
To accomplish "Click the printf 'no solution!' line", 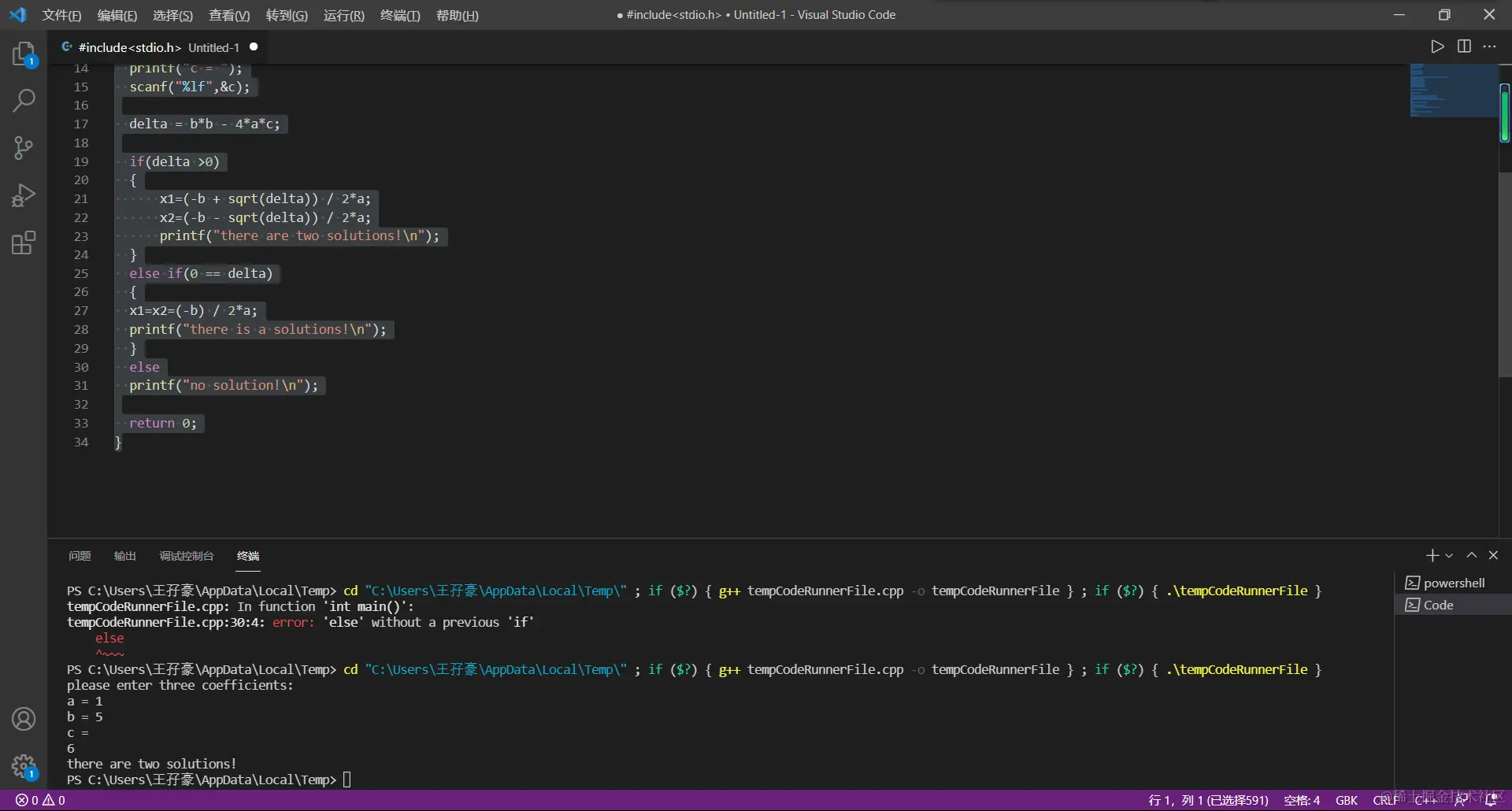I will (224, 385).
